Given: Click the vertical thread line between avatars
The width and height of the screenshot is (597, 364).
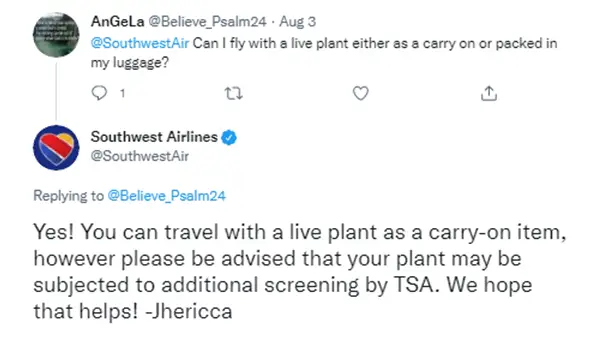Looking at the screenshot, I should 56,91.
